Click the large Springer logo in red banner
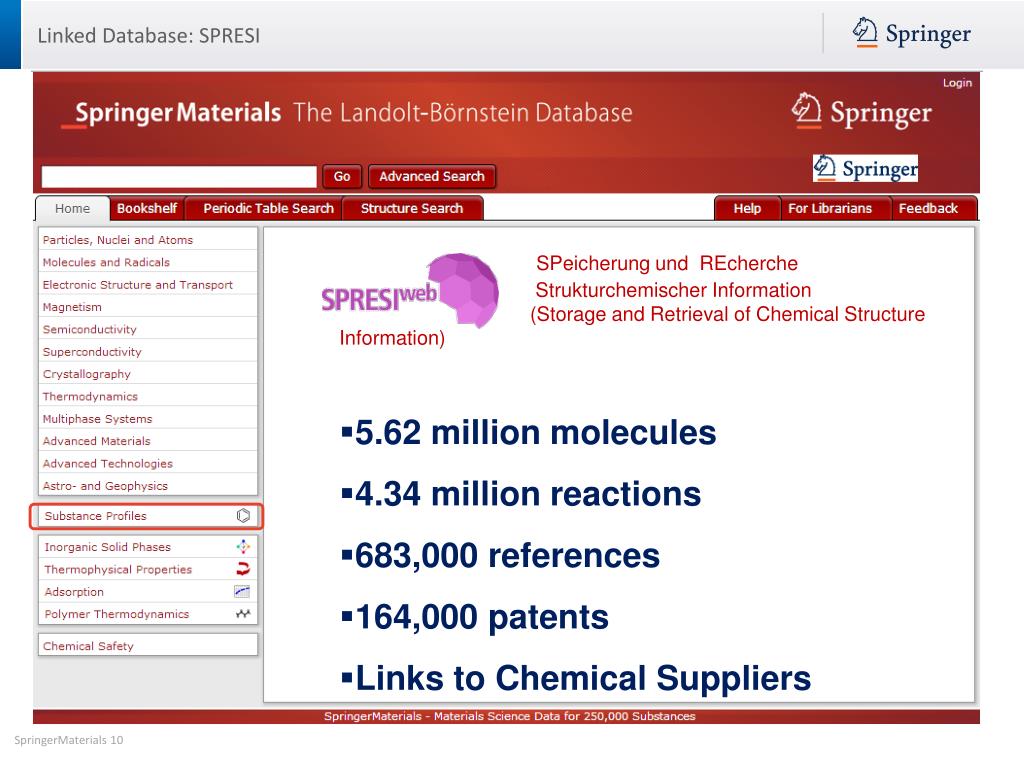The width and height of the screenshot is (1024, 768). pos(862,112)
